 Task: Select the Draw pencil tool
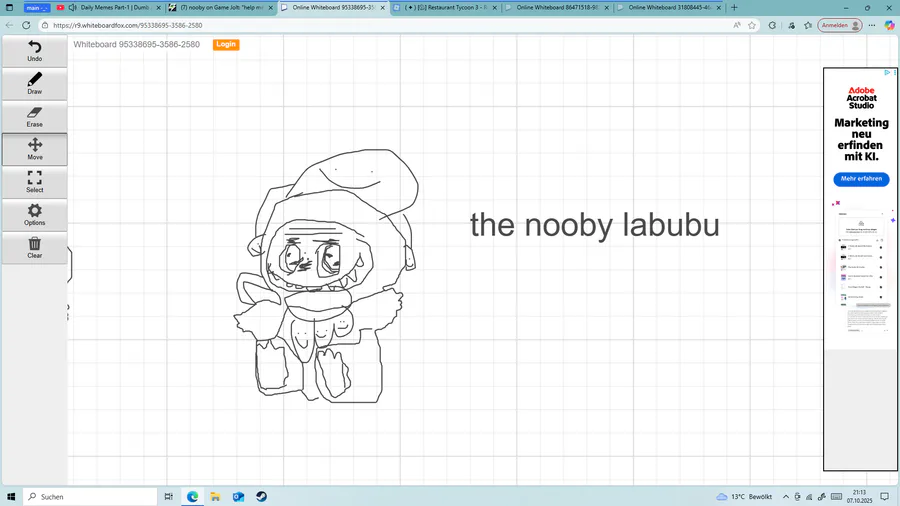(x=34, y=83)
